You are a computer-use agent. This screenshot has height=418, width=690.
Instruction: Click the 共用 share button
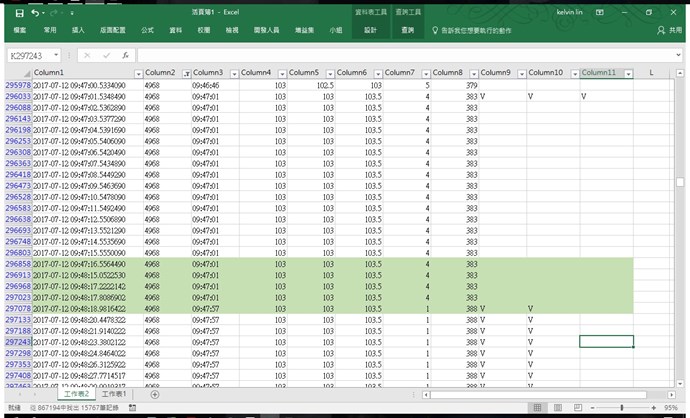tap(669, 31)
